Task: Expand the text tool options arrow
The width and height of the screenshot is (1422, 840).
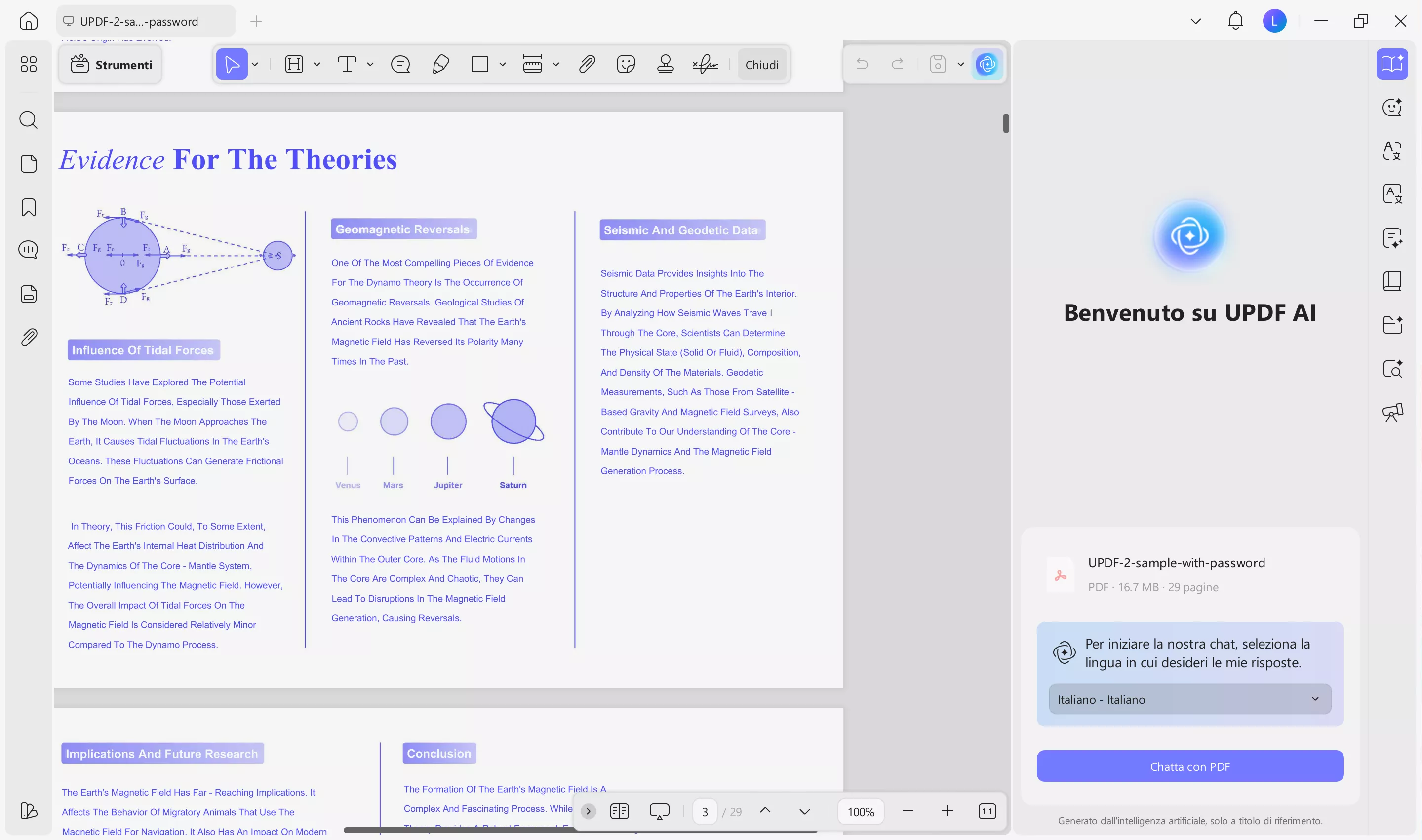Action: point(370,65)
